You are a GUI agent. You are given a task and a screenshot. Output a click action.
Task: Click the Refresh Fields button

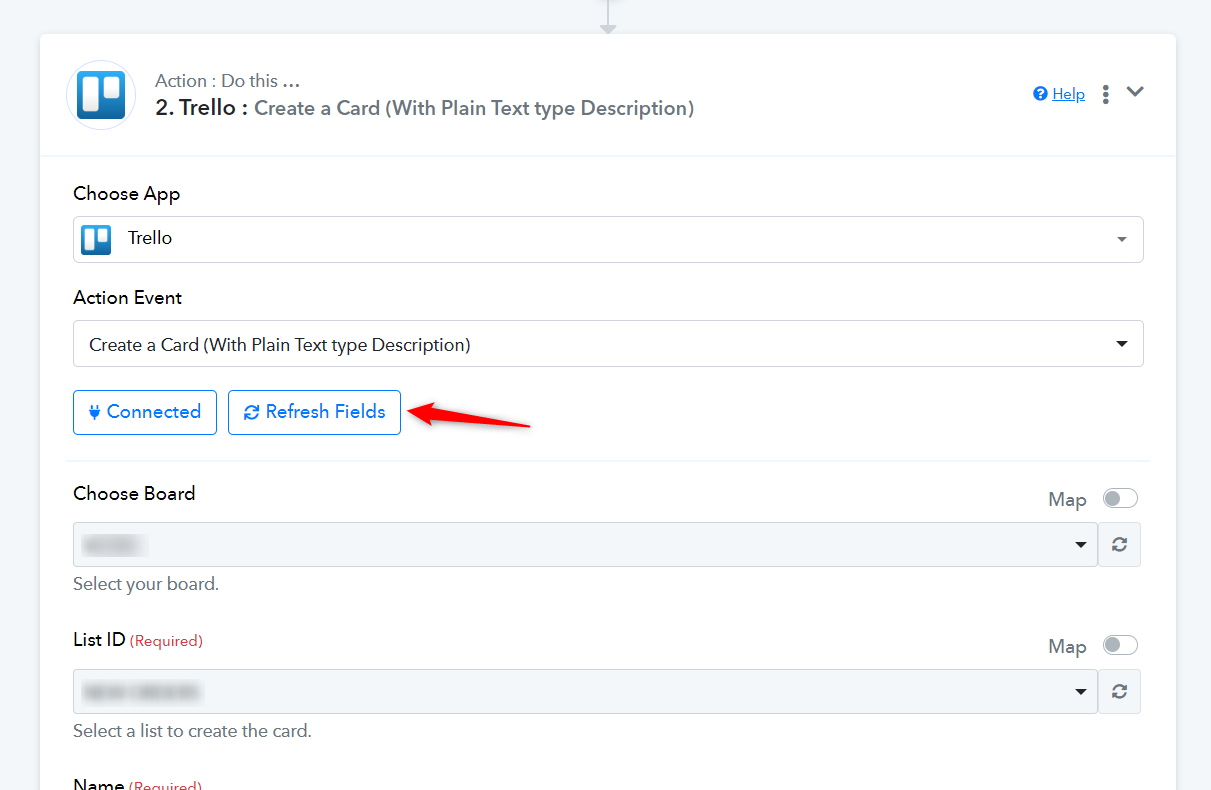pyautogui.click(x=314, y=412)
